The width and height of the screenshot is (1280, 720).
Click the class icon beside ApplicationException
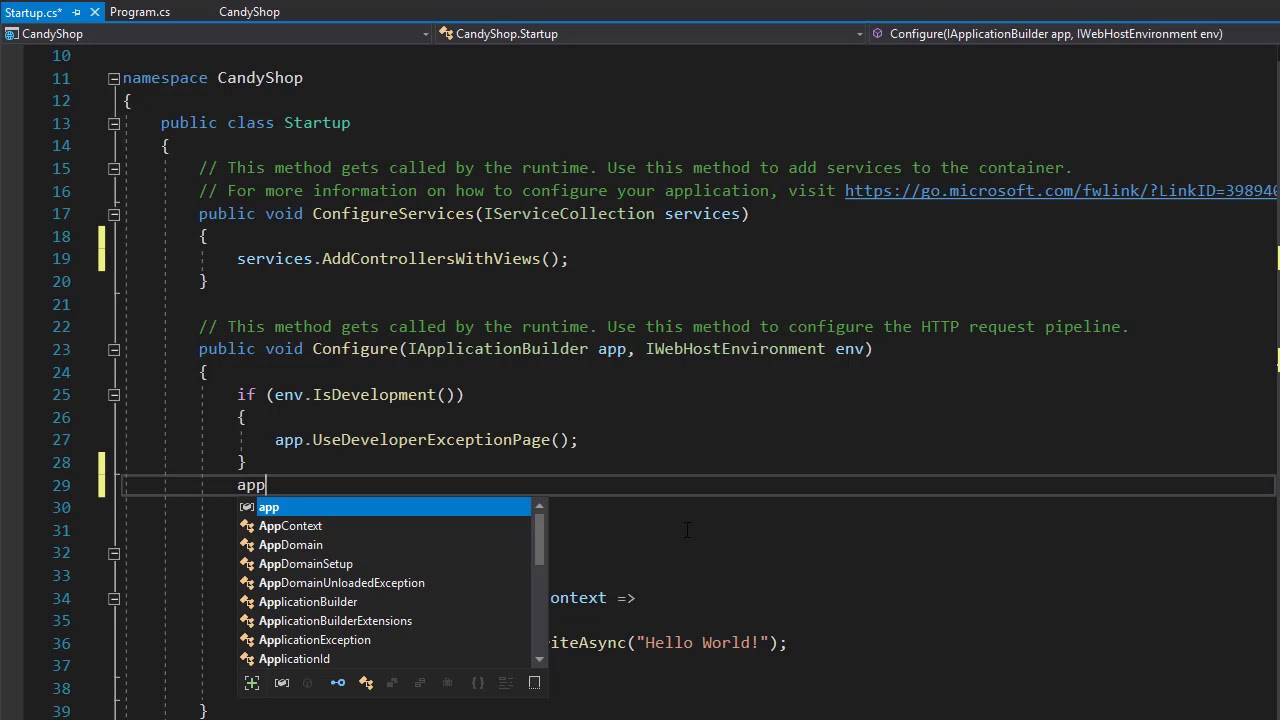247,640
